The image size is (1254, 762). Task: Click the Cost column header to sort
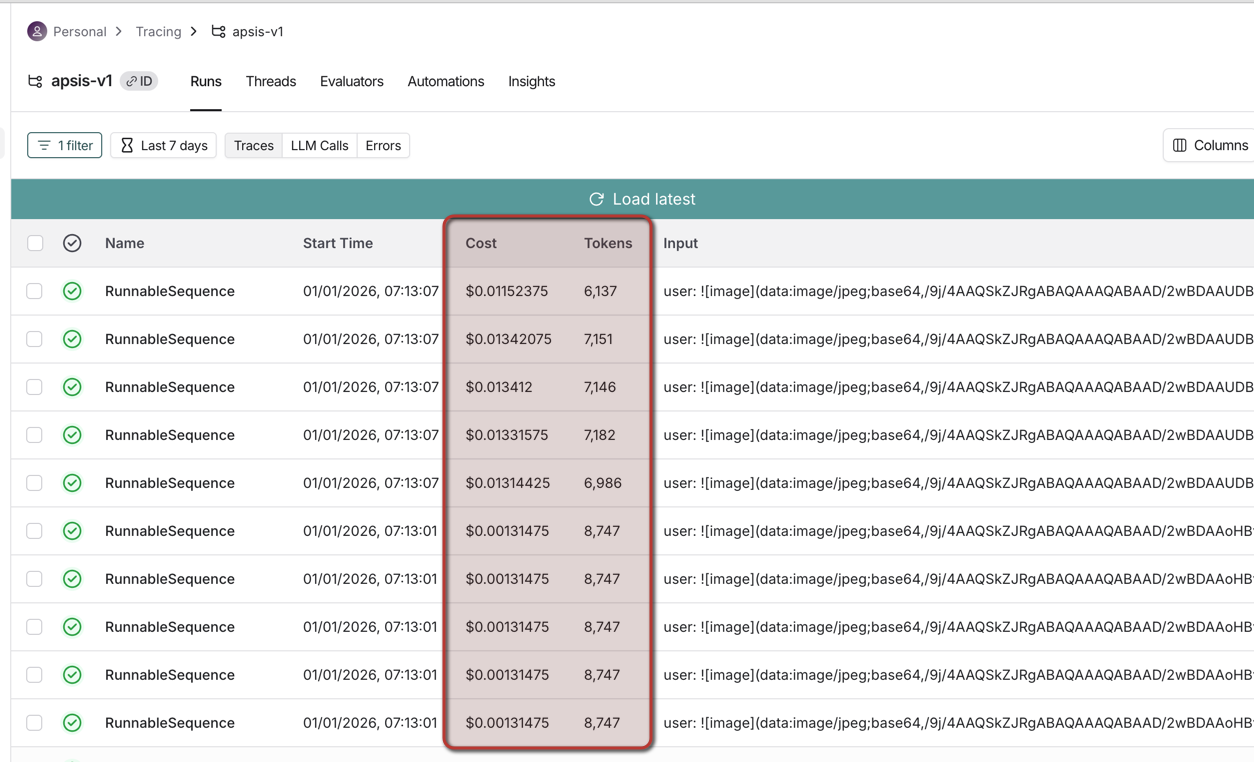(480, 243)
